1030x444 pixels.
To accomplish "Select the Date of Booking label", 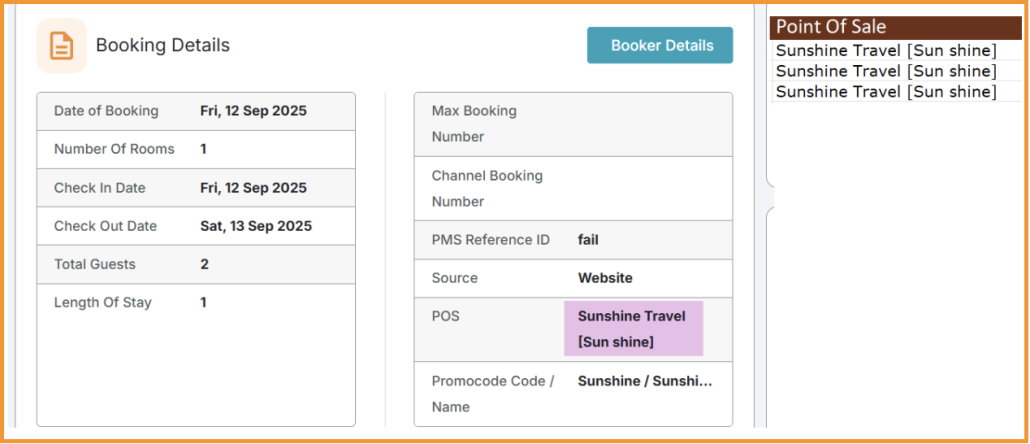I will click(106, 111).
